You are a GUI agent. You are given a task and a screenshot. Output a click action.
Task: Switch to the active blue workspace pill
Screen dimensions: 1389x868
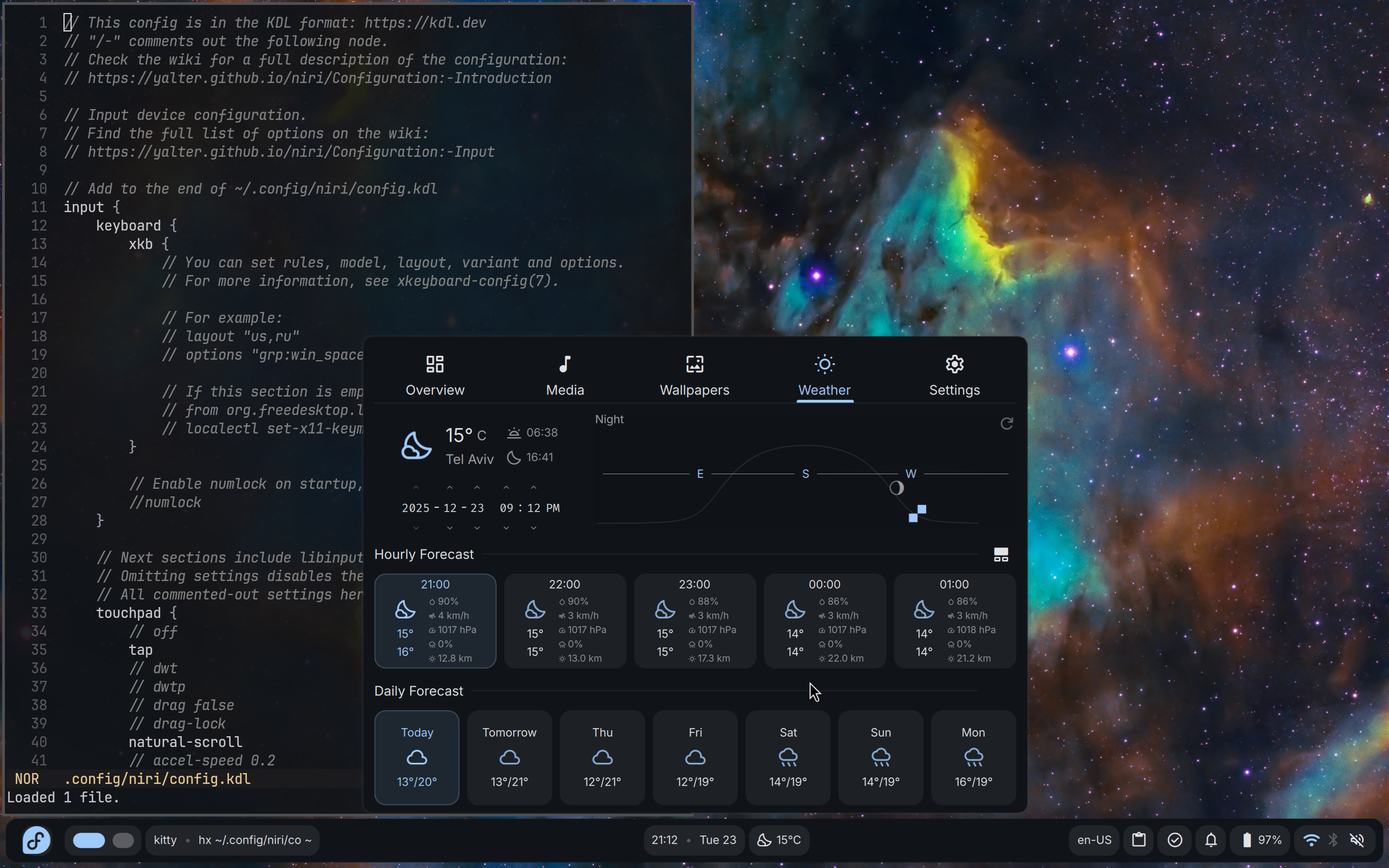pyautogui.click(x=89, y=840)
